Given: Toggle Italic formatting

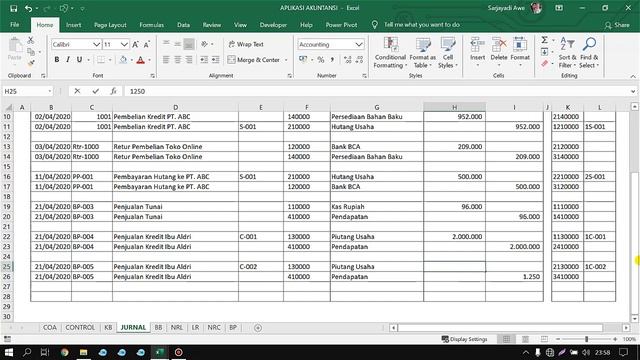Looking at the screenshot, I should [68, 60].
